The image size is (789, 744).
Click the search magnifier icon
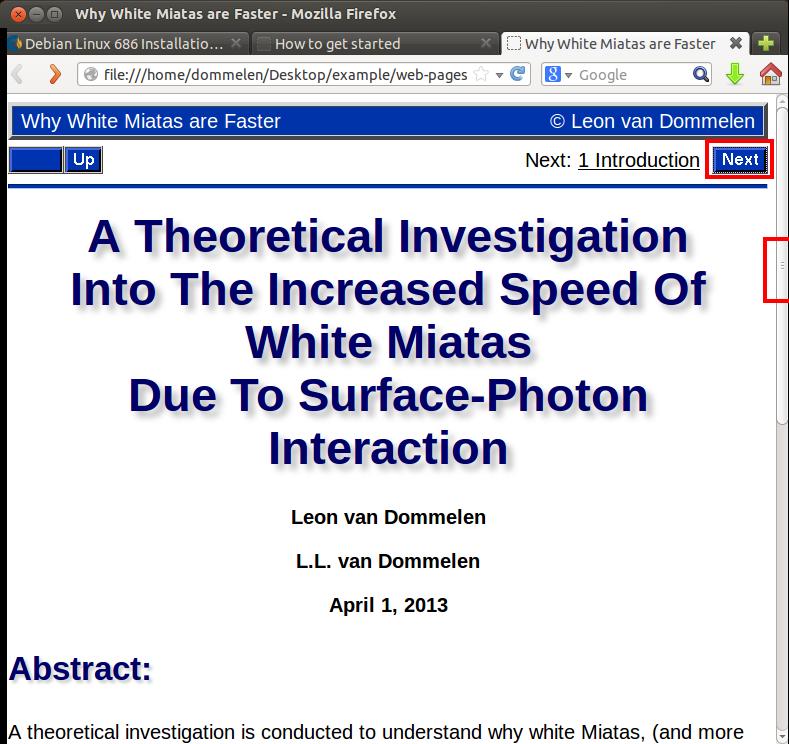[x=700, y=74]
